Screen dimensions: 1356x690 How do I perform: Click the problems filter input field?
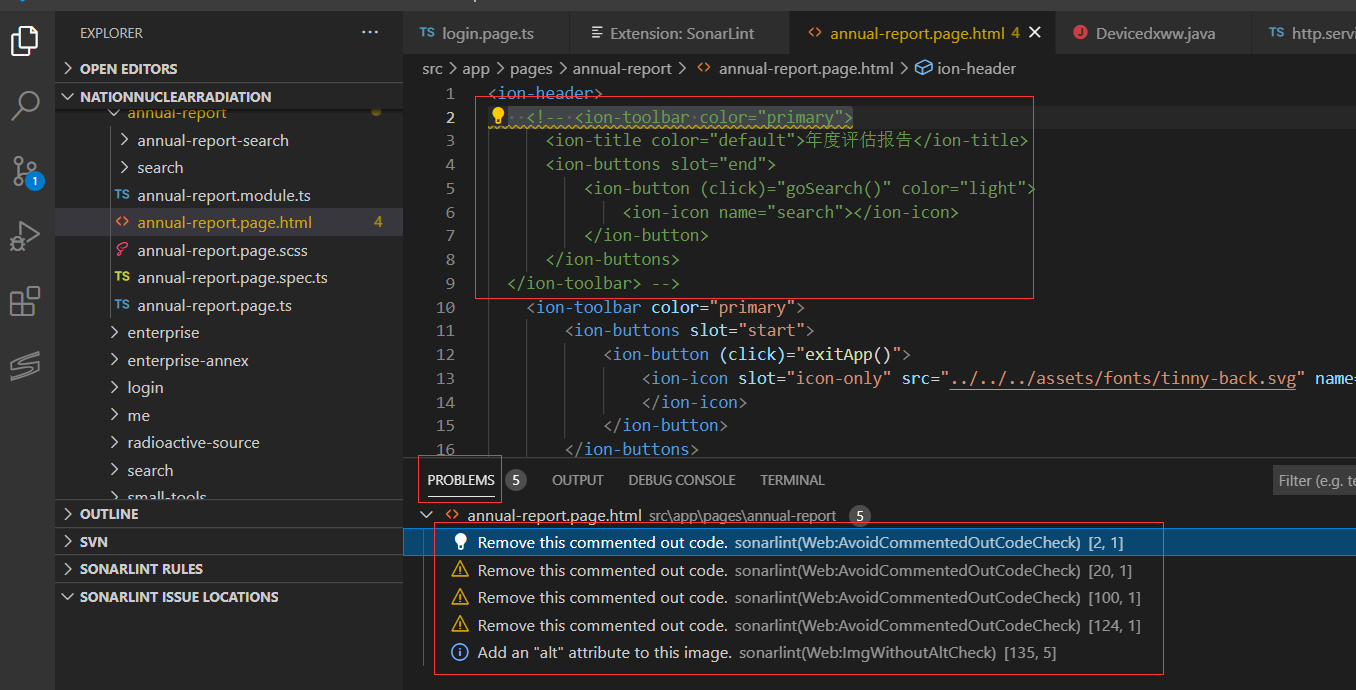(1314, 481)
